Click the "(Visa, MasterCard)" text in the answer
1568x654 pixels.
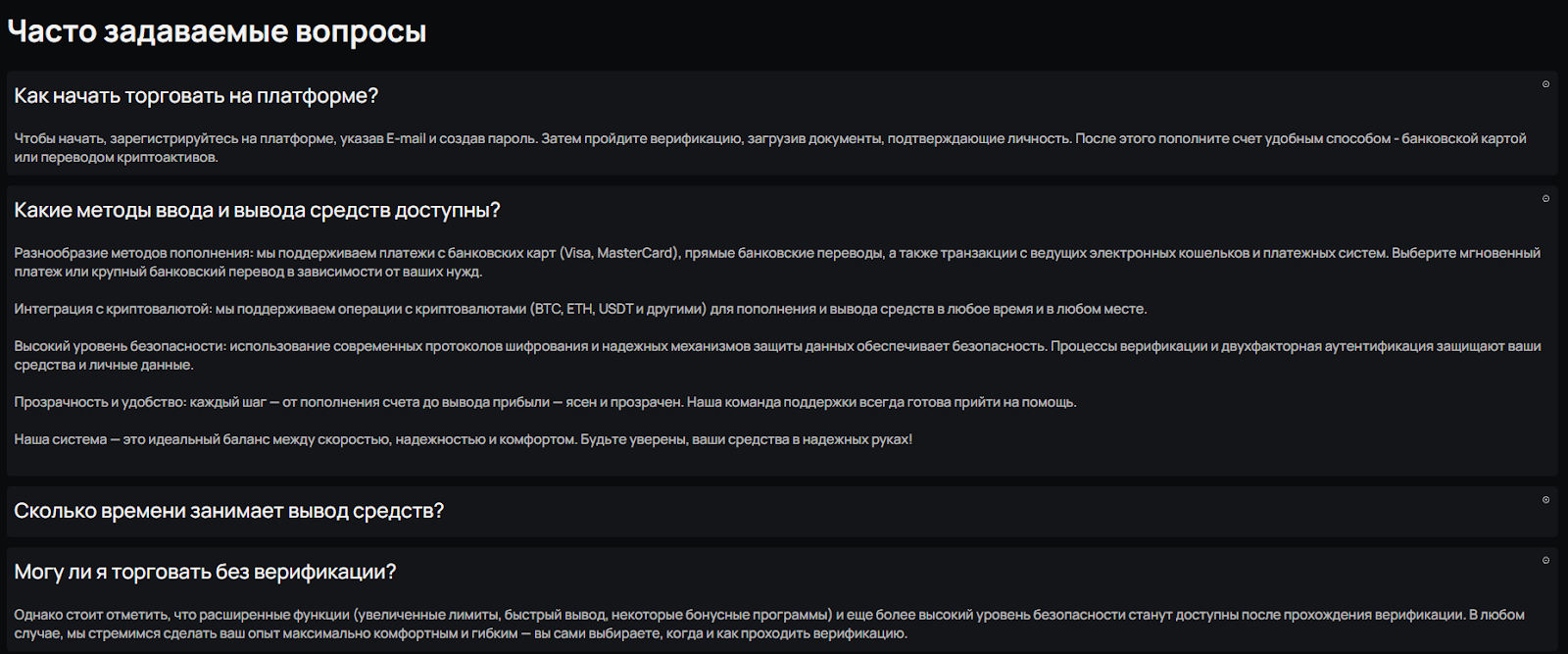click(619, 253)
